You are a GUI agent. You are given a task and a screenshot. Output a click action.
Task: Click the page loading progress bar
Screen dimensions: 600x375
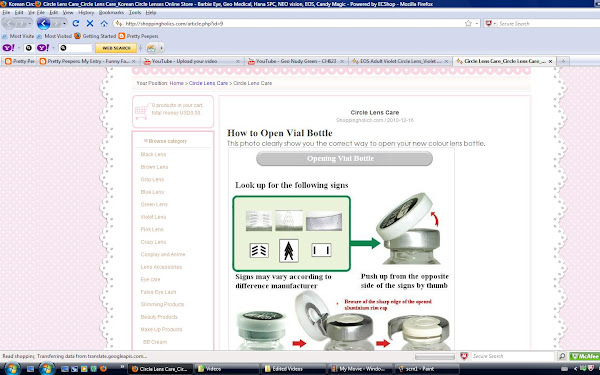pos(435,356)
